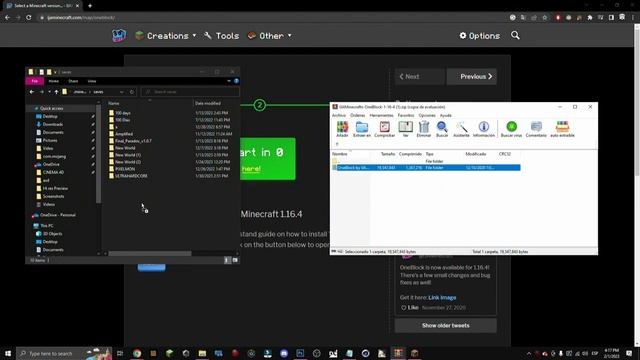
Task: Click the Ver icon in WinRAR toolbar
Action: tap(405, 129)
